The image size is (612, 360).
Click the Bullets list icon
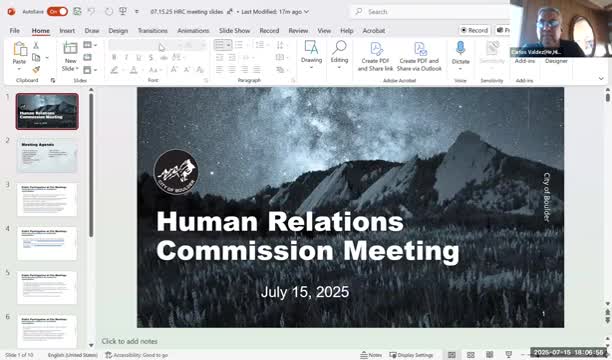point(220,45)
